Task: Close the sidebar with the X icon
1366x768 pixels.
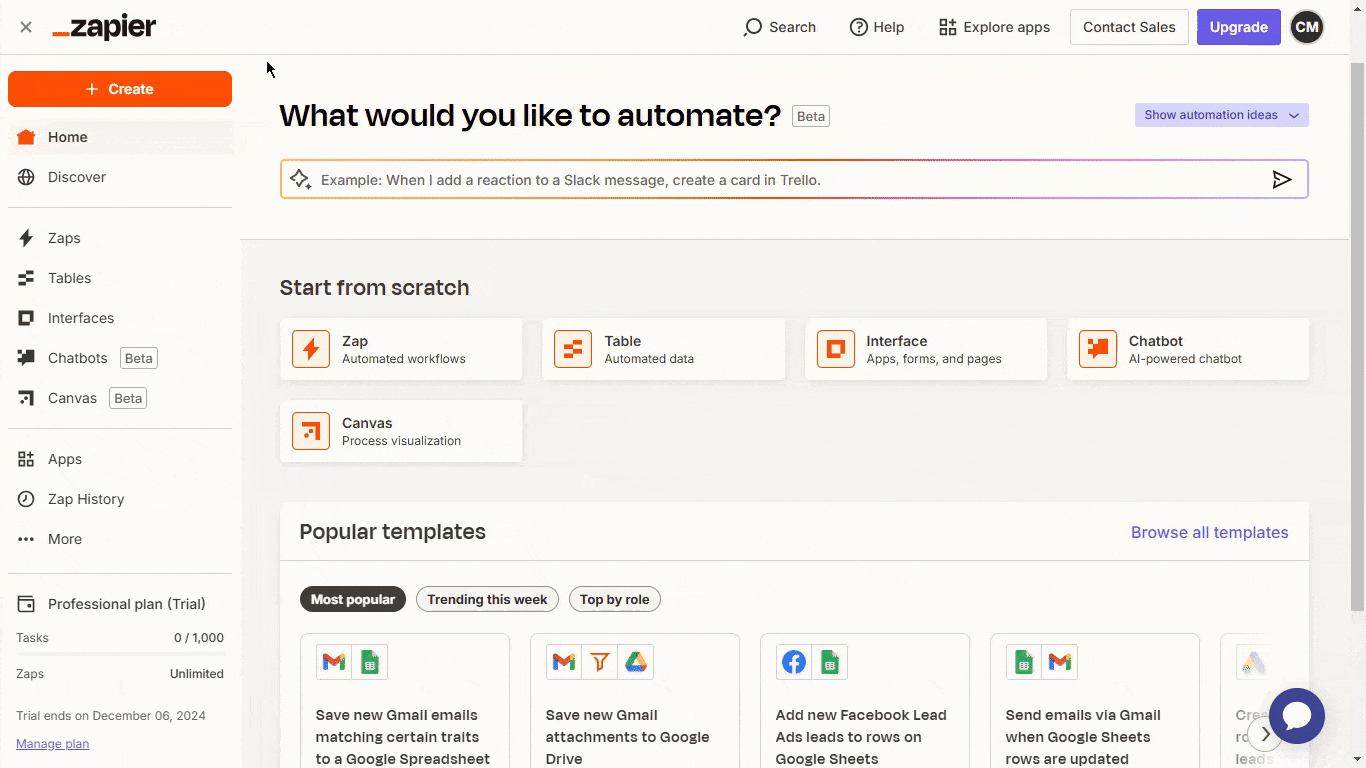Action: tap(26, 27)
